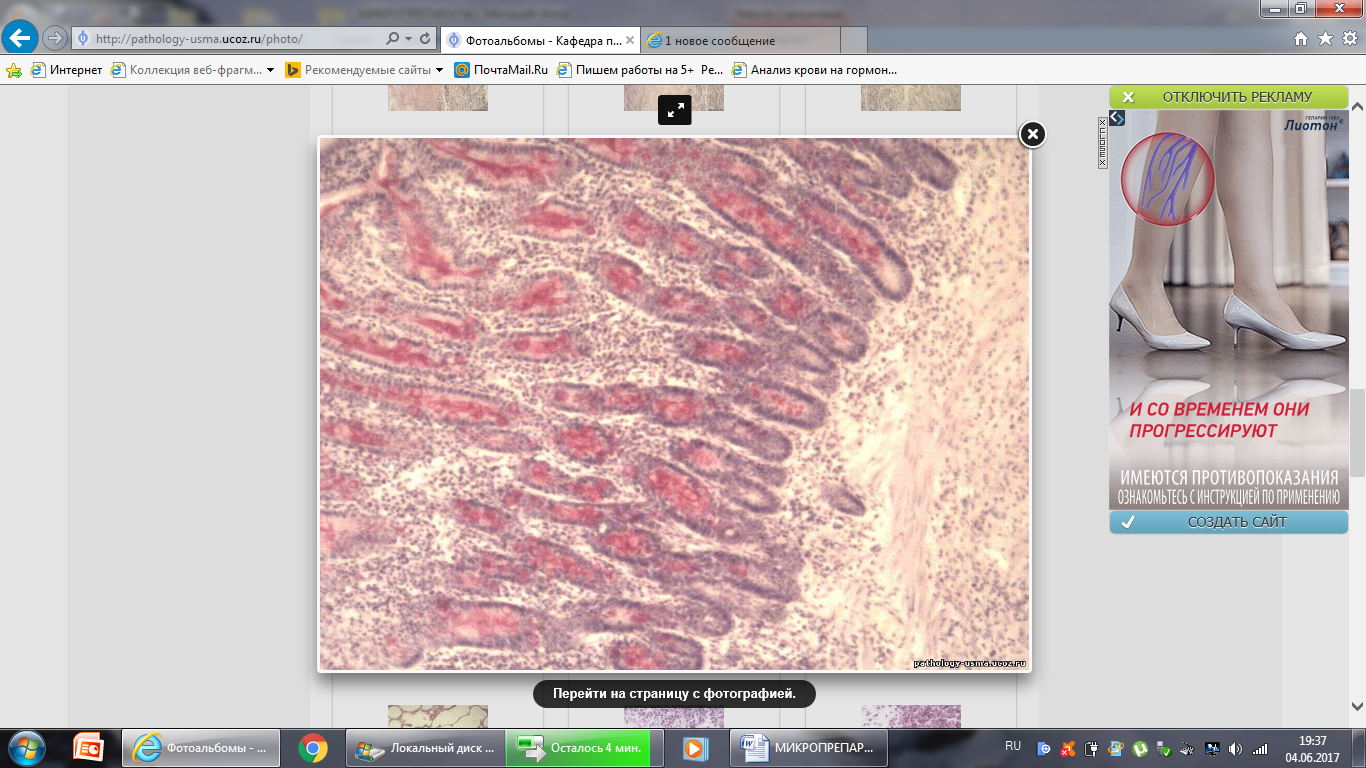Click the RU language indicator
1366x768 pixels.
[1013, 746]
